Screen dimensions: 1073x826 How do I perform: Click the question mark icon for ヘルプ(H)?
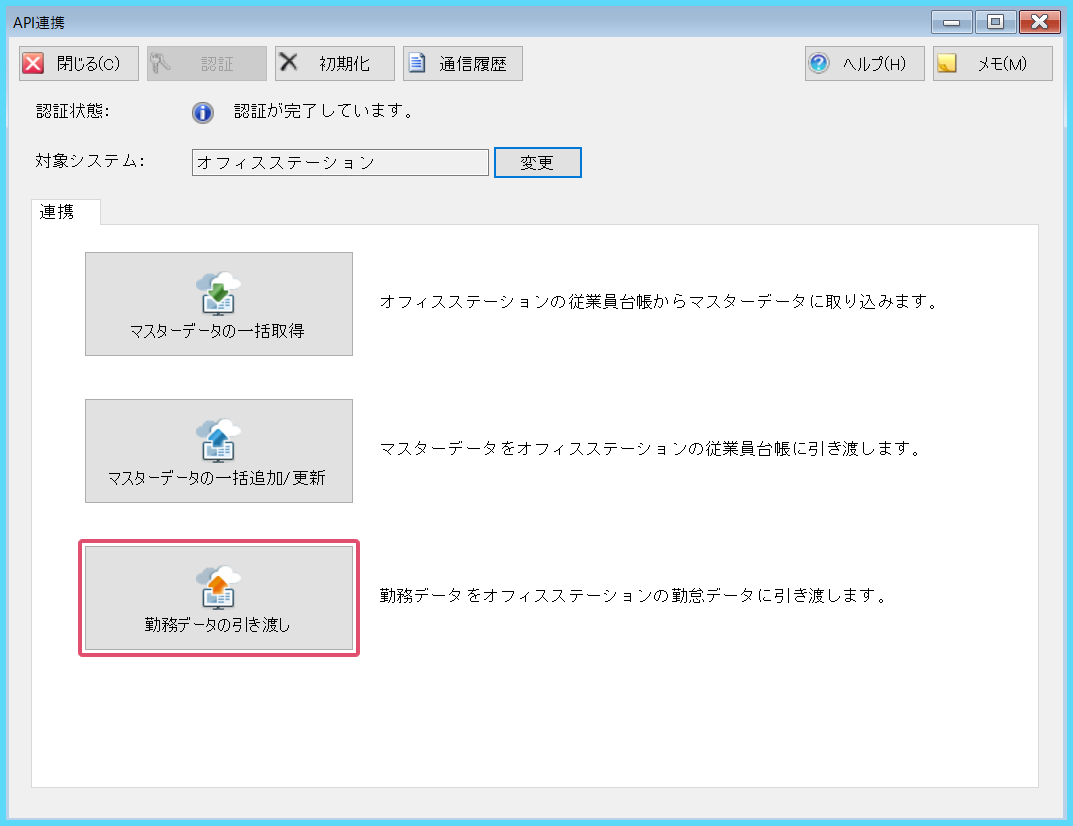click(x=818, y=64)
